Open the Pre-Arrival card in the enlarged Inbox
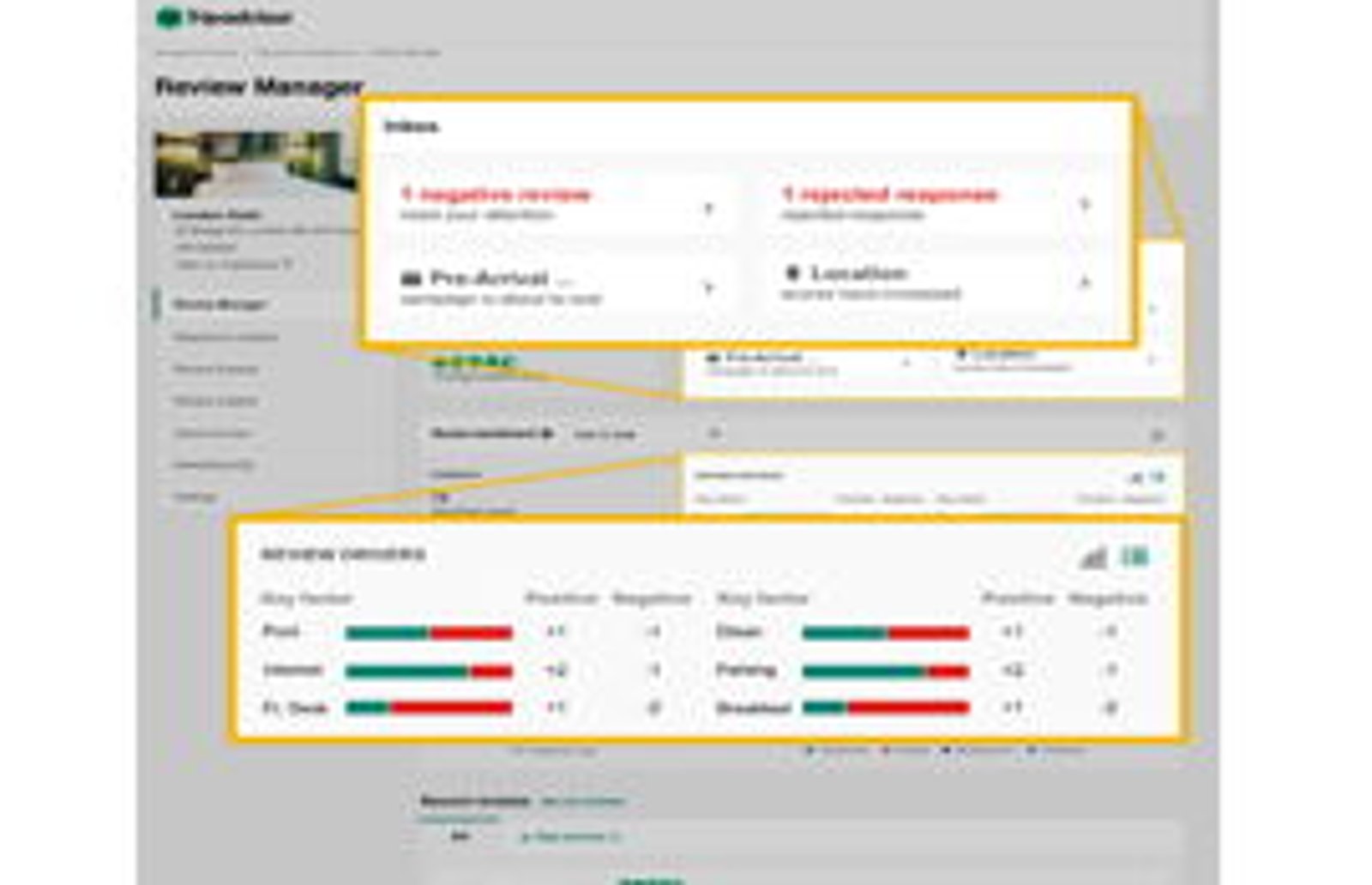This screenshot has width=1372, height=885. click(x=561, y=287)
